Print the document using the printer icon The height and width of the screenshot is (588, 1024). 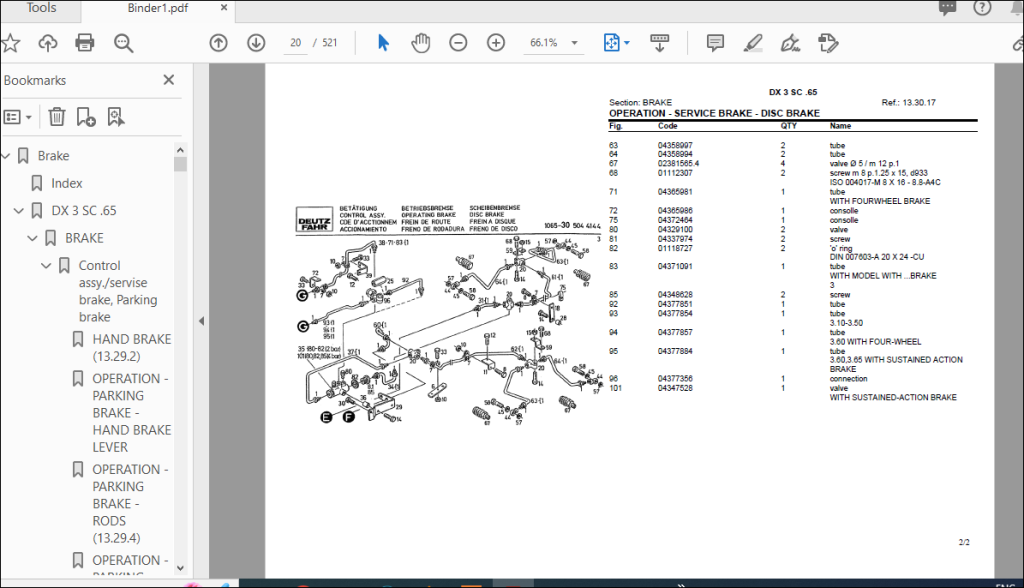(85, 43)
